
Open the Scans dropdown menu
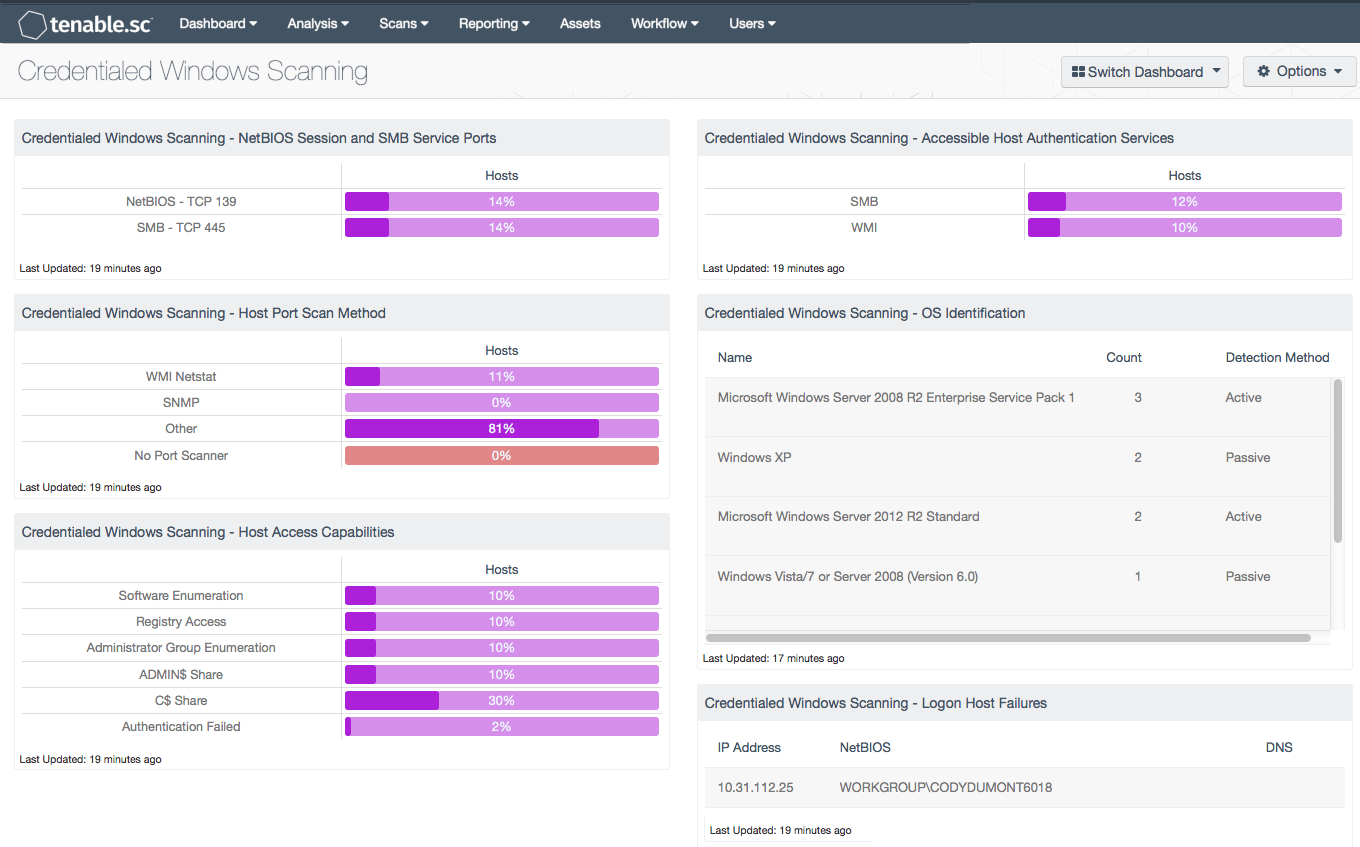[x=403, y=22]
